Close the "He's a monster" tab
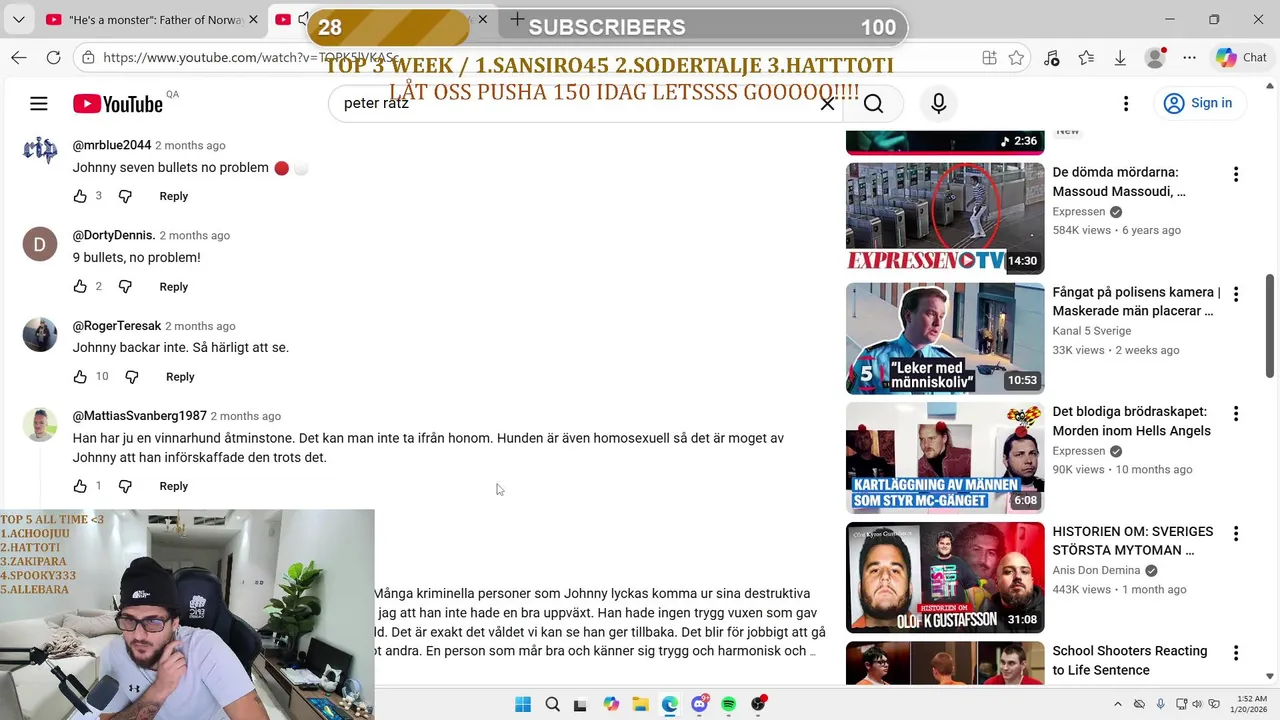The height and width of the screenshot is (720, 1280). click(253, 20)
